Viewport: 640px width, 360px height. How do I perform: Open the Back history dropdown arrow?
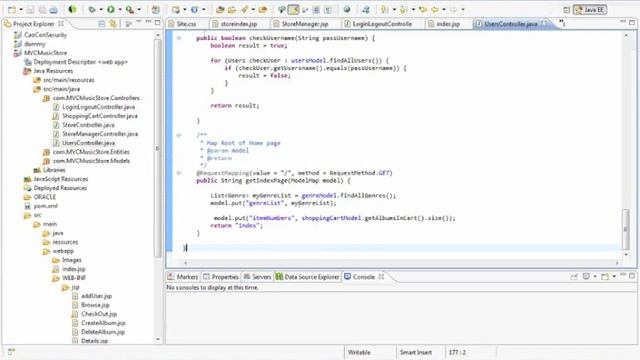pos(444,9)
